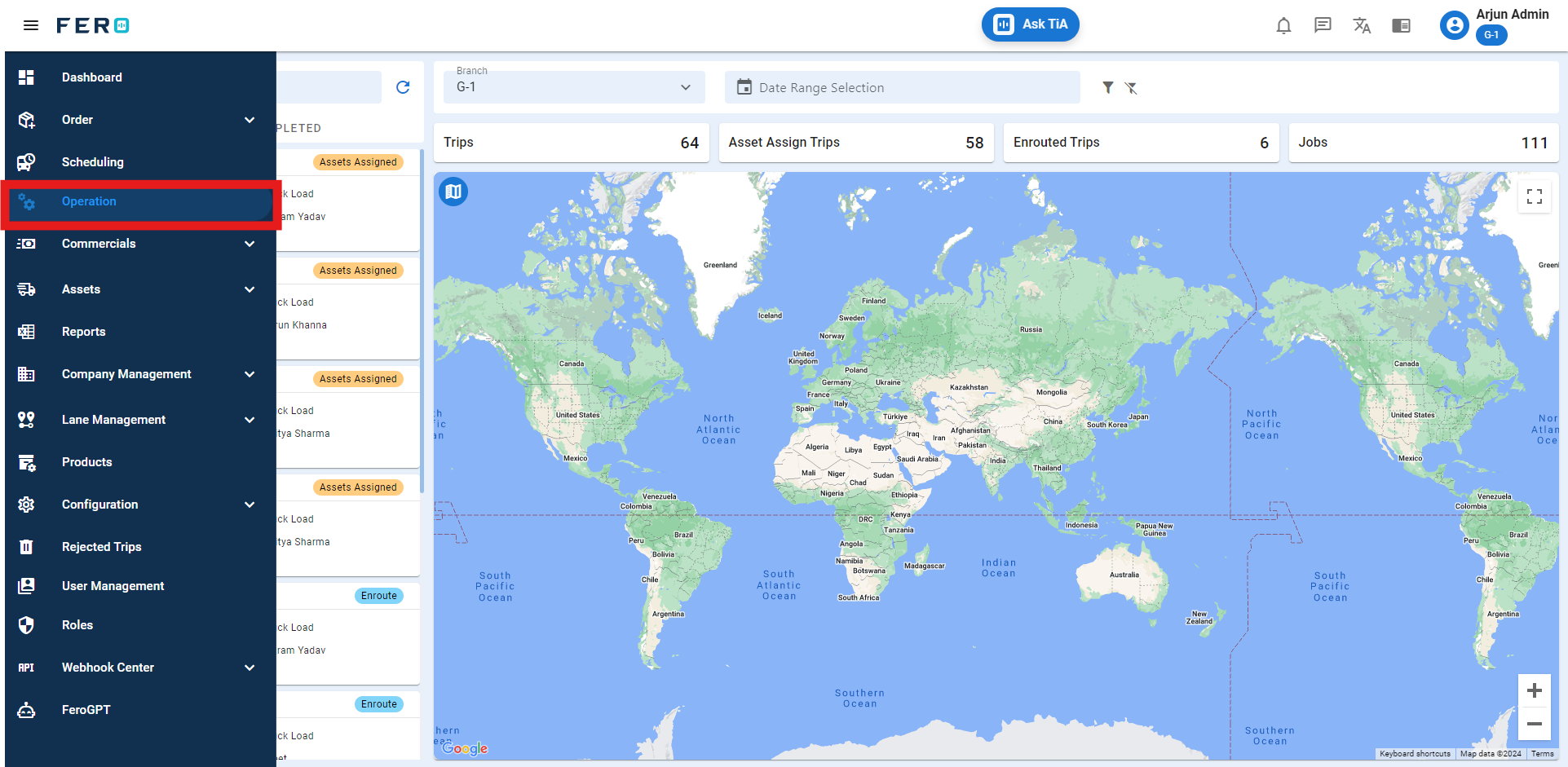Toggle the map view icon on the map
1568x767 pixels.
pos(453,192)
